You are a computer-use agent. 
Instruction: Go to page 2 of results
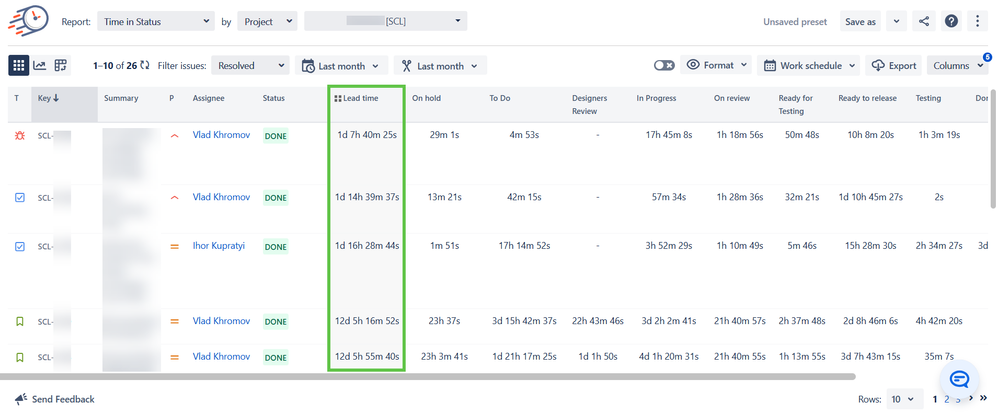point(946,399)
